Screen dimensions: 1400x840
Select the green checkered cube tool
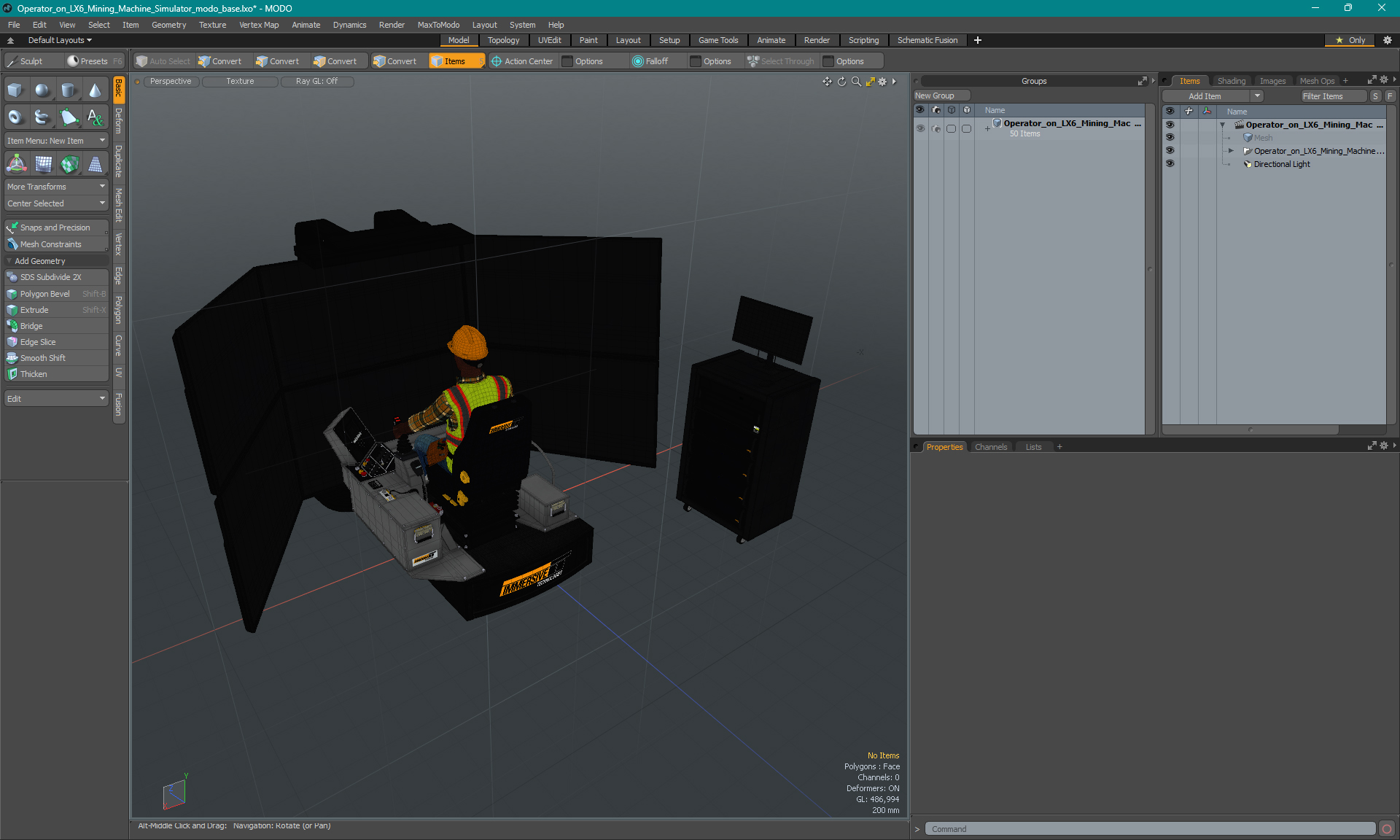pos(69,164)
